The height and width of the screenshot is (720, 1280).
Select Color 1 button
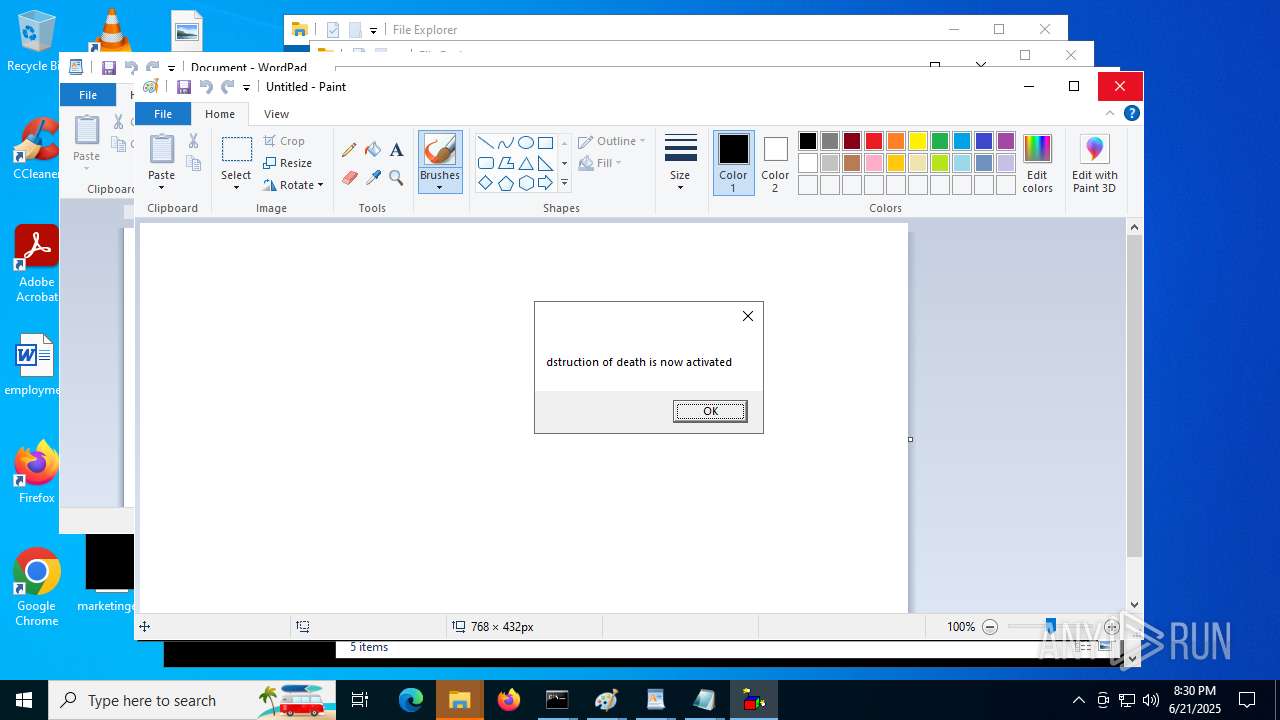click(733, 164)
